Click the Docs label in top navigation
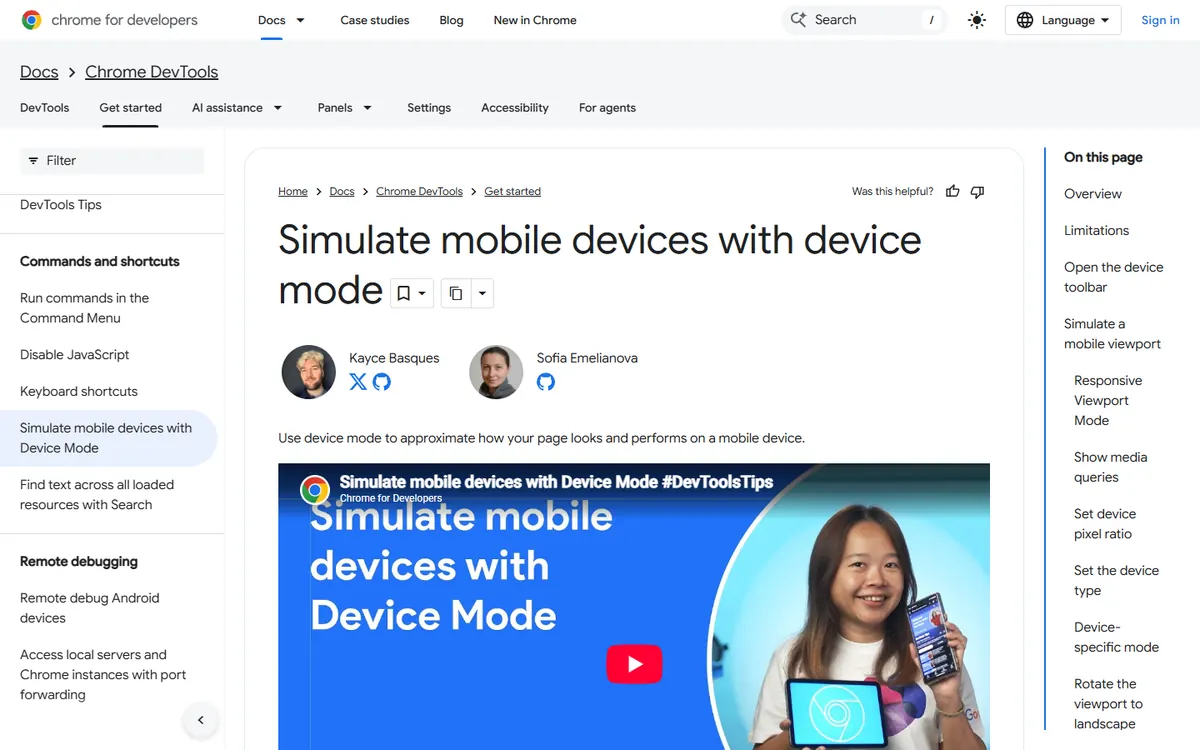 click(x=271, y=20)
